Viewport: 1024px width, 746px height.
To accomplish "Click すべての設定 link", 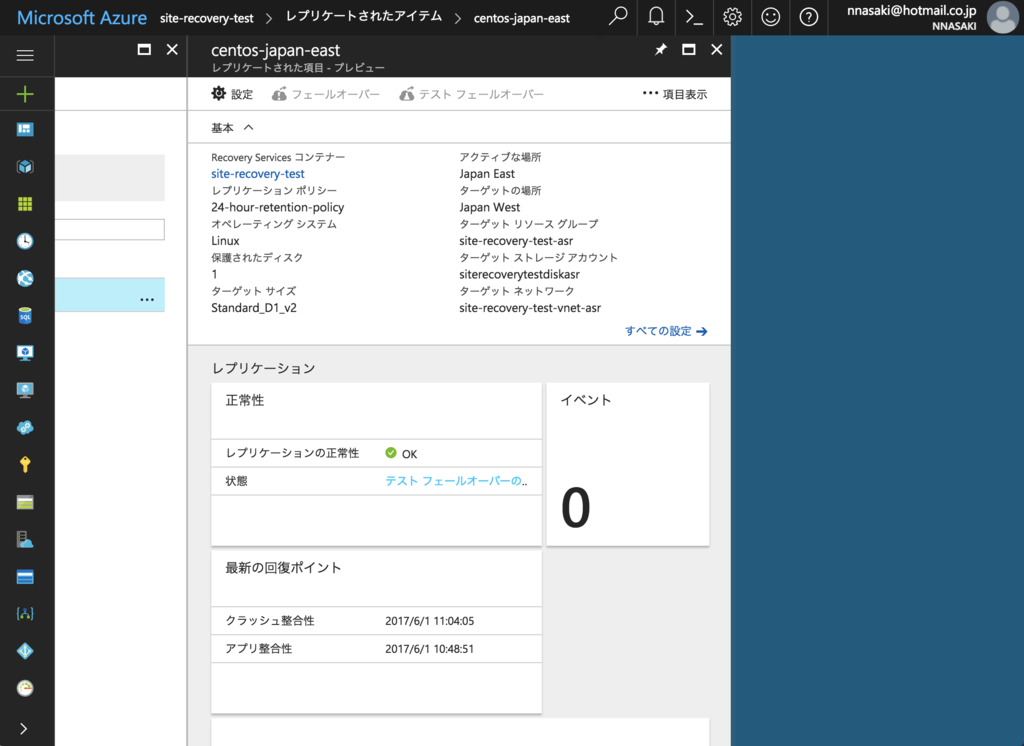I will click(x=665, y=331).
